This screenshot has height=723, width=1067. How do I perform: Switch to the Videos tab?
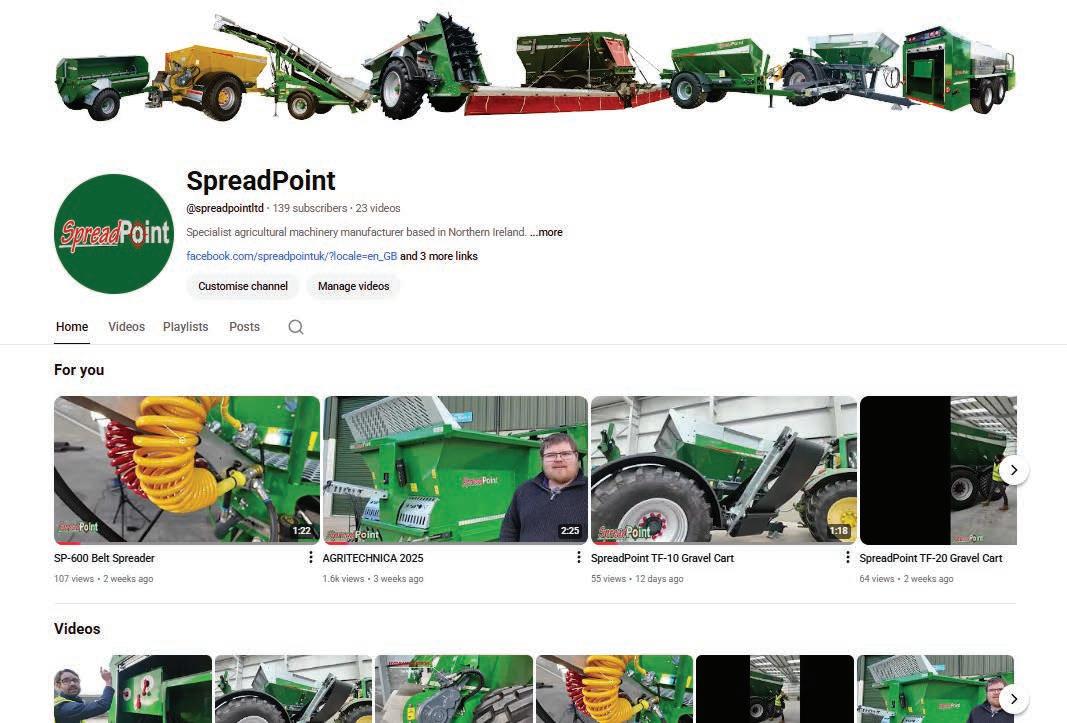tap(127, 327)
